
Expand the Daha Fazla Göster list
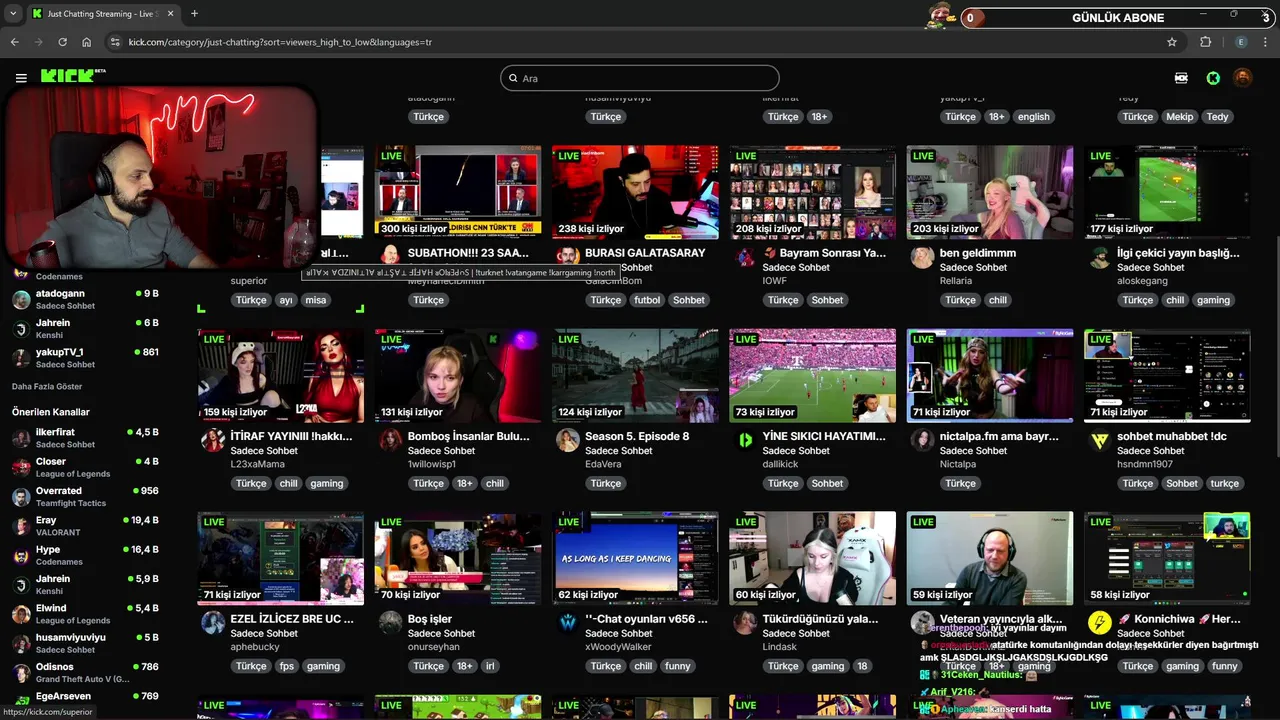click(47, 386)
